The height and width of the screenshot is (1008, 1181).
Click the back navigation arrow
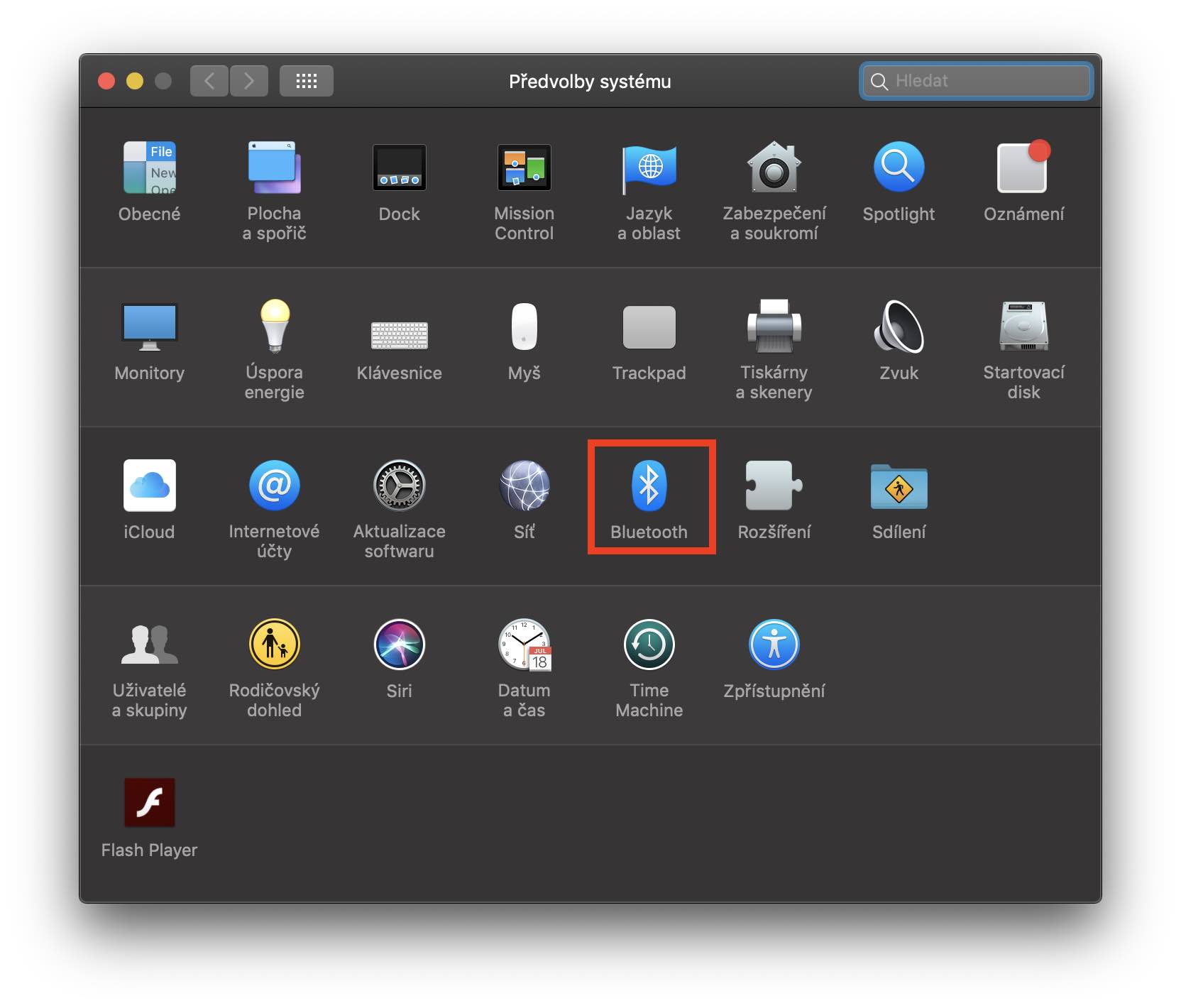209,80
